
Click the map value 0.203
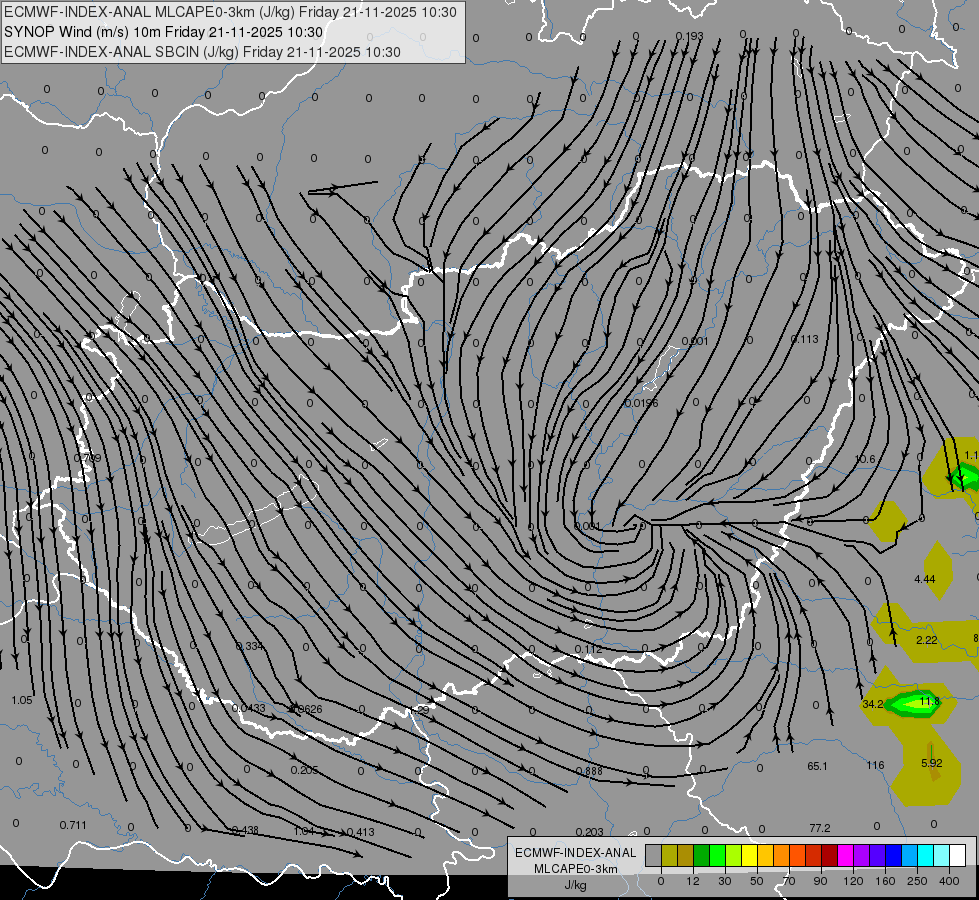point(589,831)
